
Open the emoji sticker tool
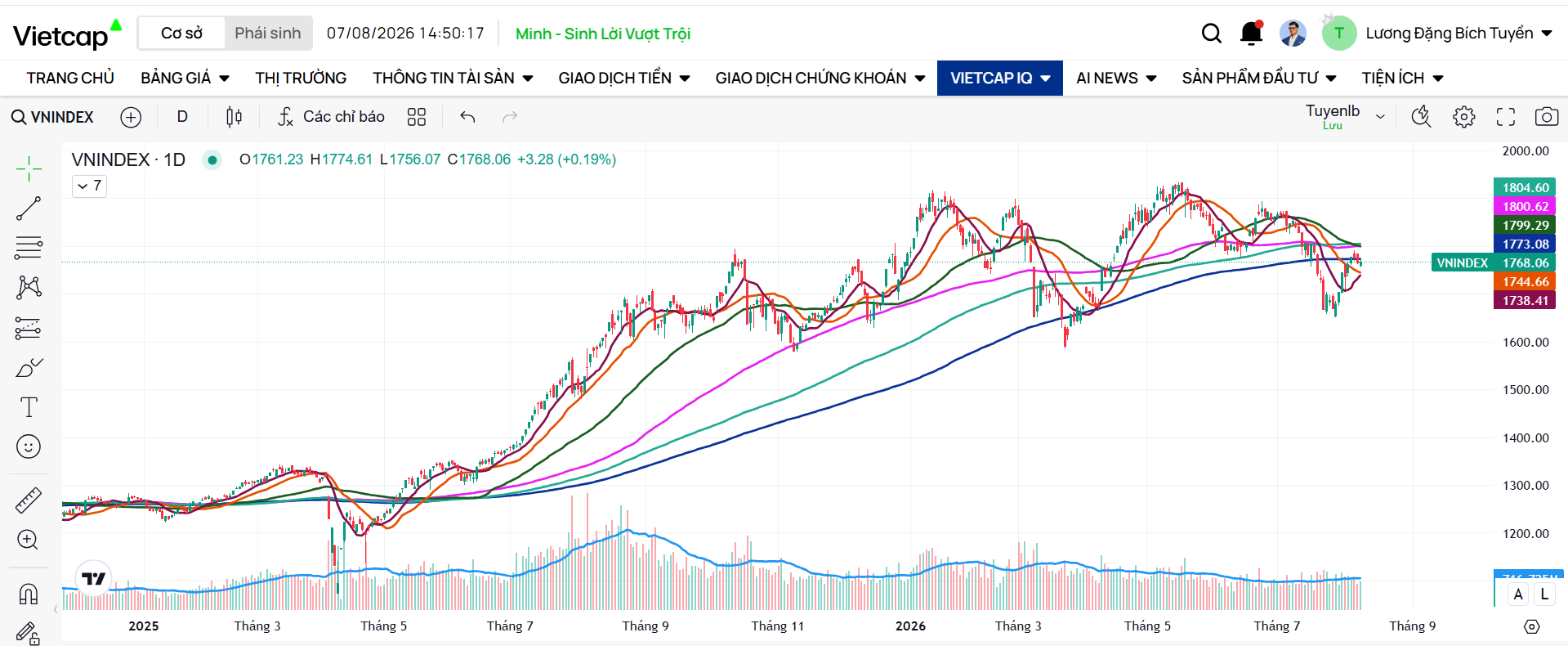[x=29, y=446]
